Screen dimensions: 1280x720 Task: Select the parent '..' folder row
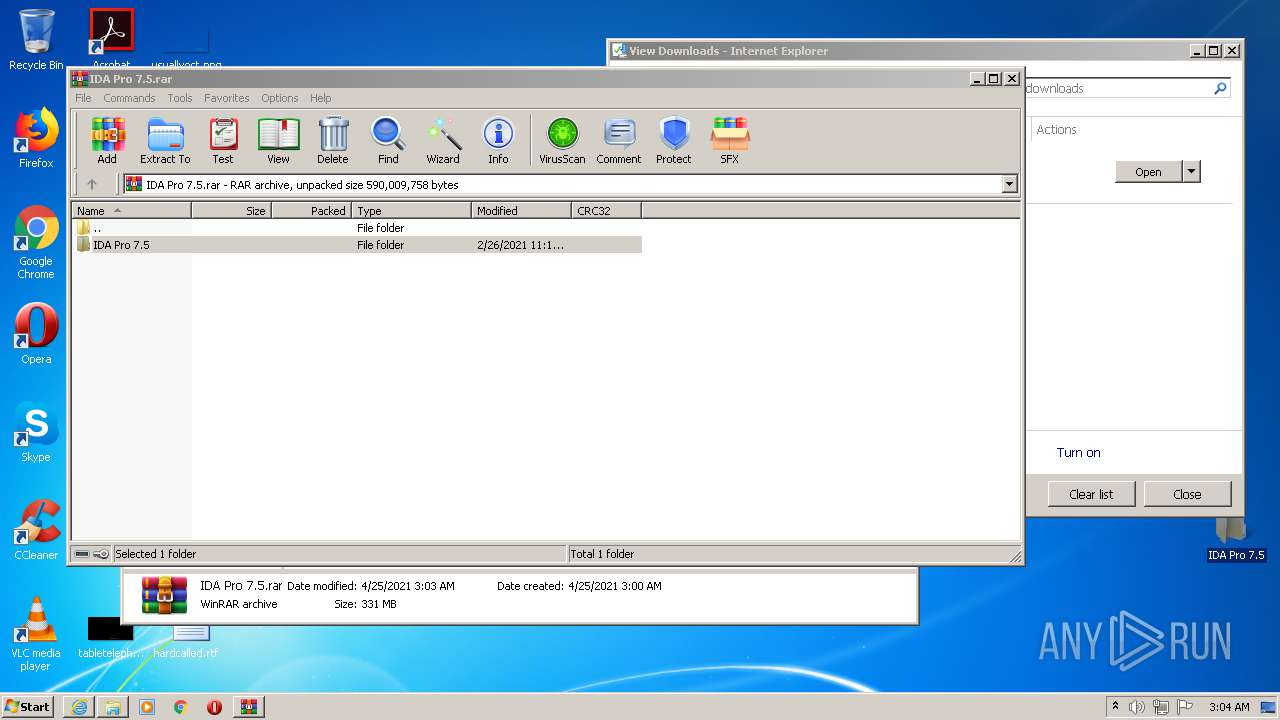pos(357,228)
